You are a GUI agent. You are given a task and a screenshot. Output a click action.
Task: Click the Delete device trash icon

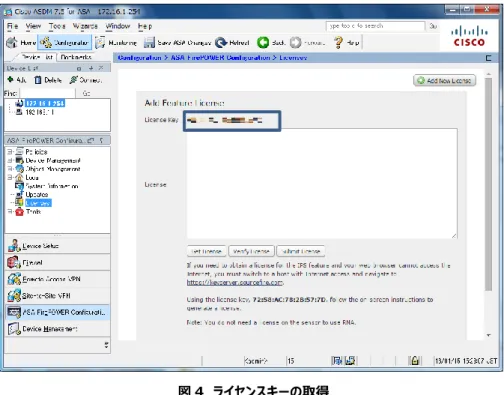pos(38,80)
